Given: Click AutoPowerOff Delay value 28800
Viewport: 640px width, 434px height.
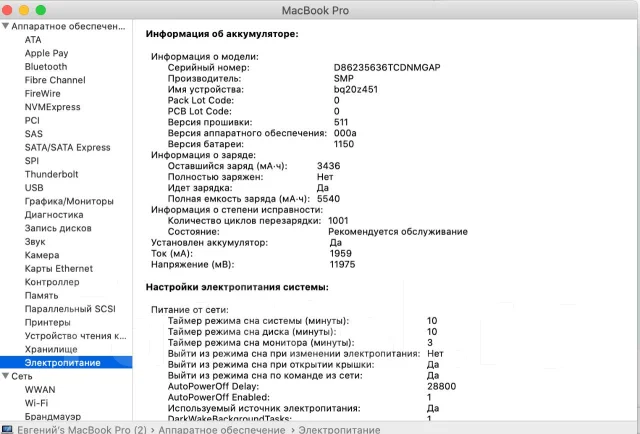Looking at the screenshot, I should (441, 386).
